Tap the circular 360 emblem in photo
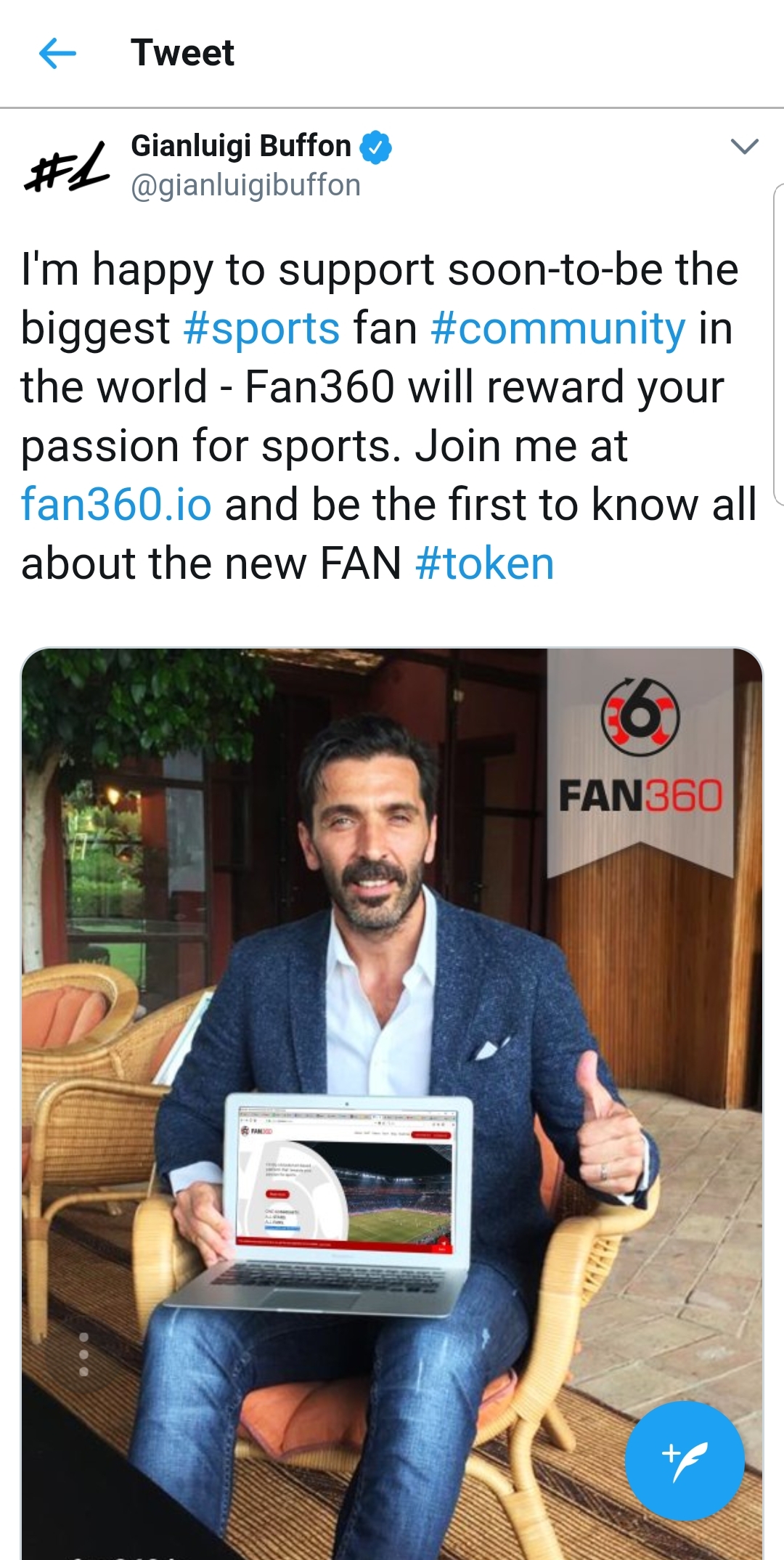The height and width of the screenshot is (1560, 784). 640,717
